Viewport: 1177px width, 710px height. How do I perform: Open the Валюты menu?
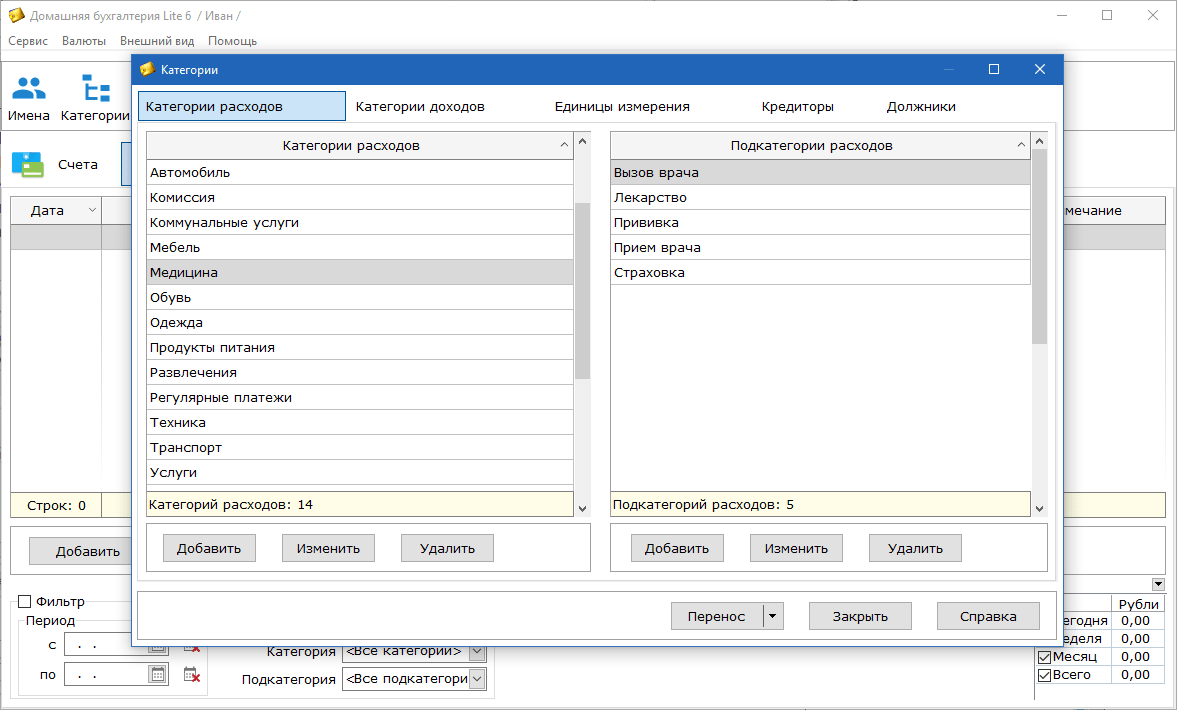[83, 41]
